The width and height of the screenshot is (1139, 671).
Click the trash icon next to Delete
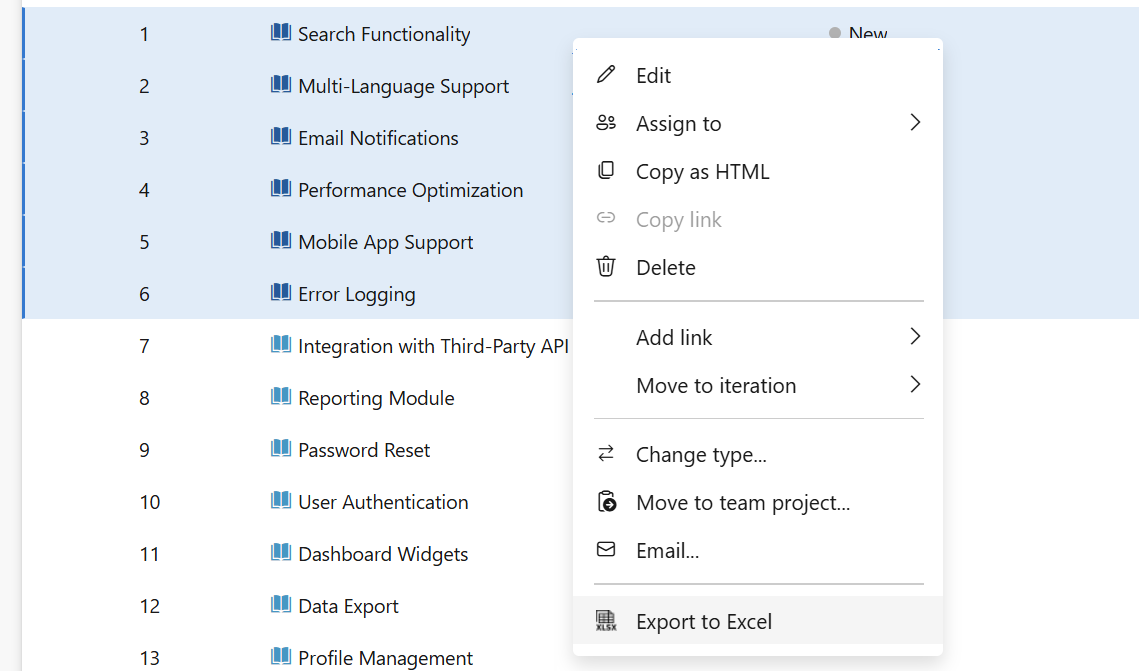(606, 266)
